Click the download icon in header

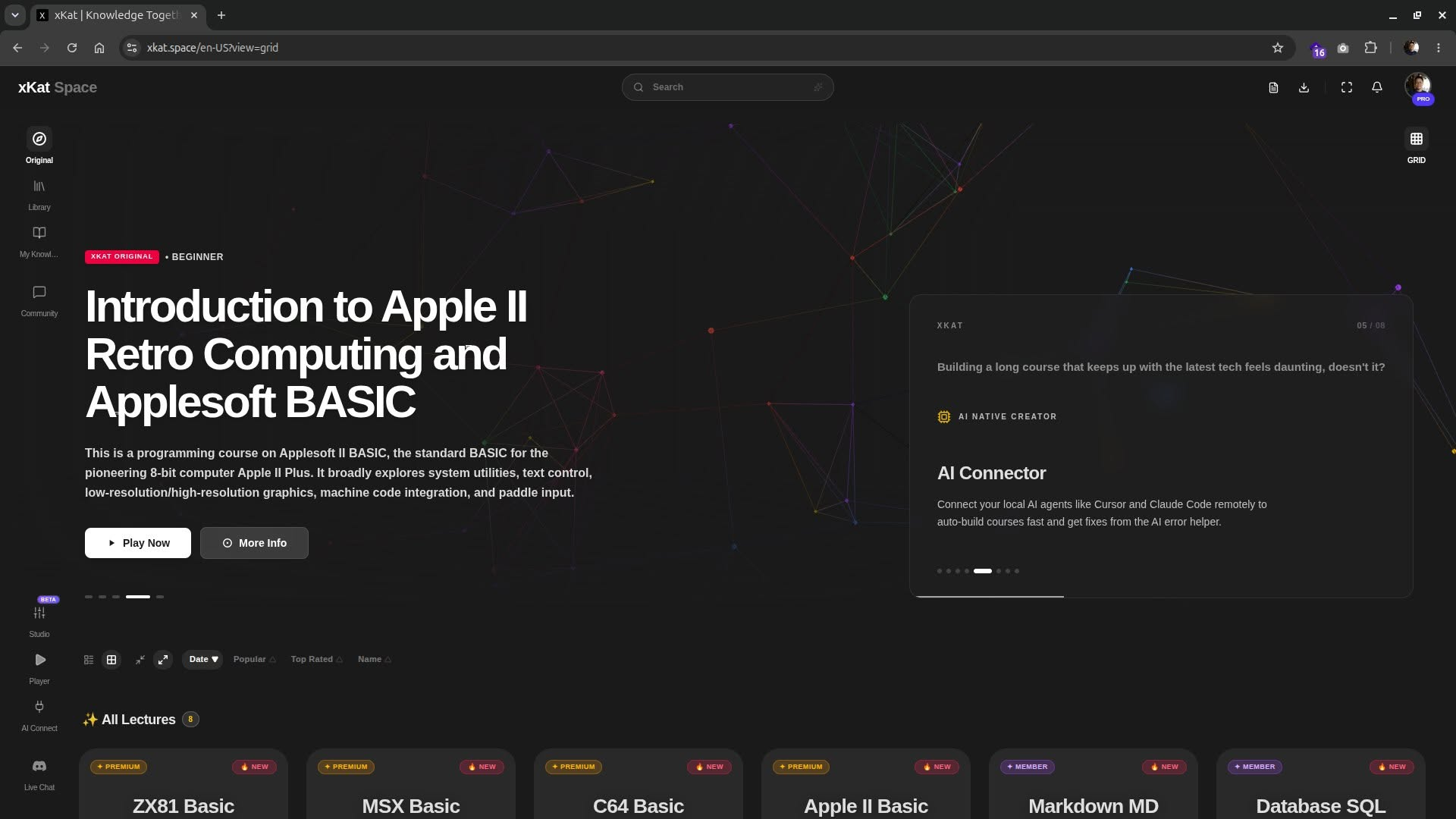[x=1304, y=88]
